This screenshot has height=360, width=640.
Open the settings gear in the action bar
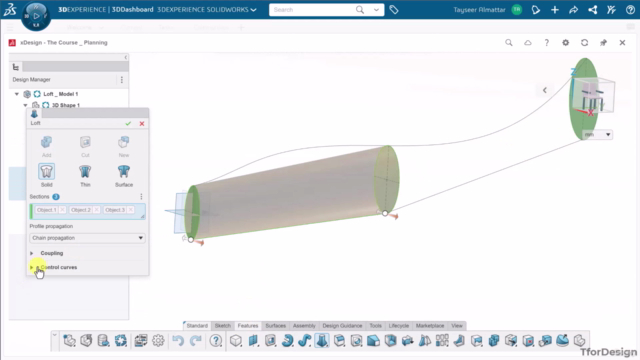pyautogui.click(x=158, y=340)
